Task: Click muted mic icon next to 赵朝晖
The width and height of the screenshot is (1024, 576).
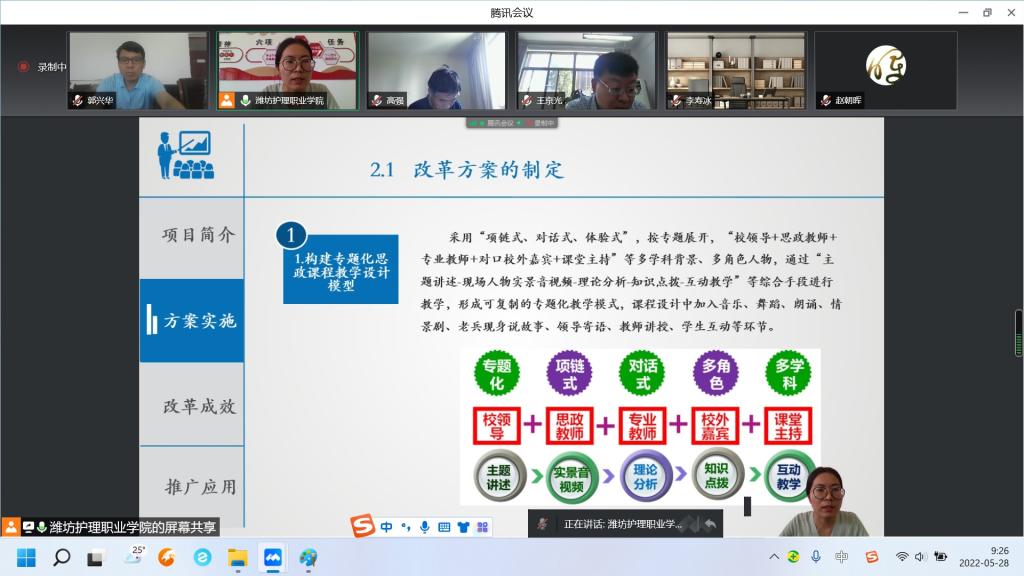Action: point(825,101)
